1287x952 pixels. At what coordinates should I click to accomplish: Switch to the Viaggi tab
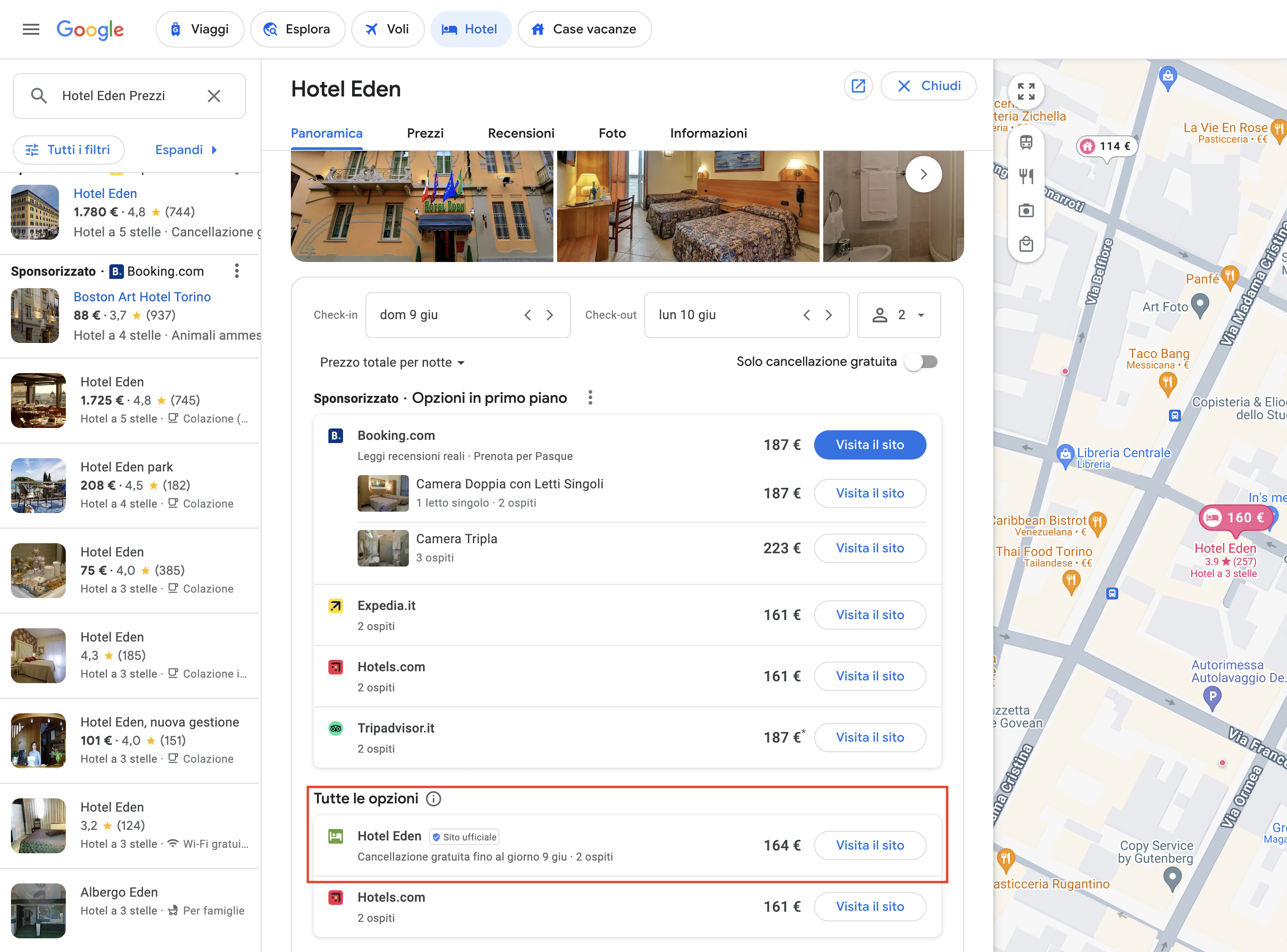tap(200, 29)
